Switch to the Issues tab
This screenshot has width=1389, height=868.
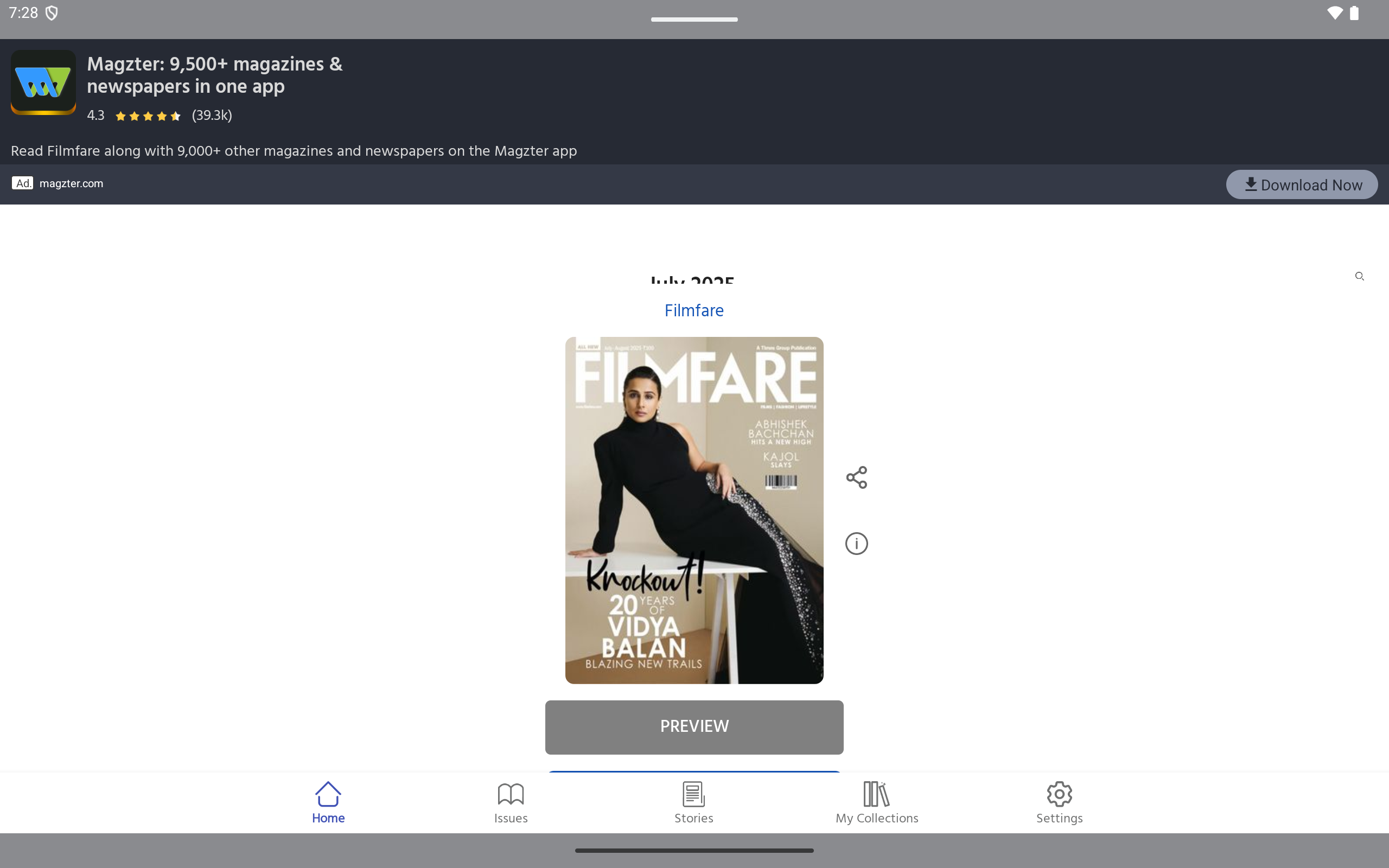pos(510,818)
